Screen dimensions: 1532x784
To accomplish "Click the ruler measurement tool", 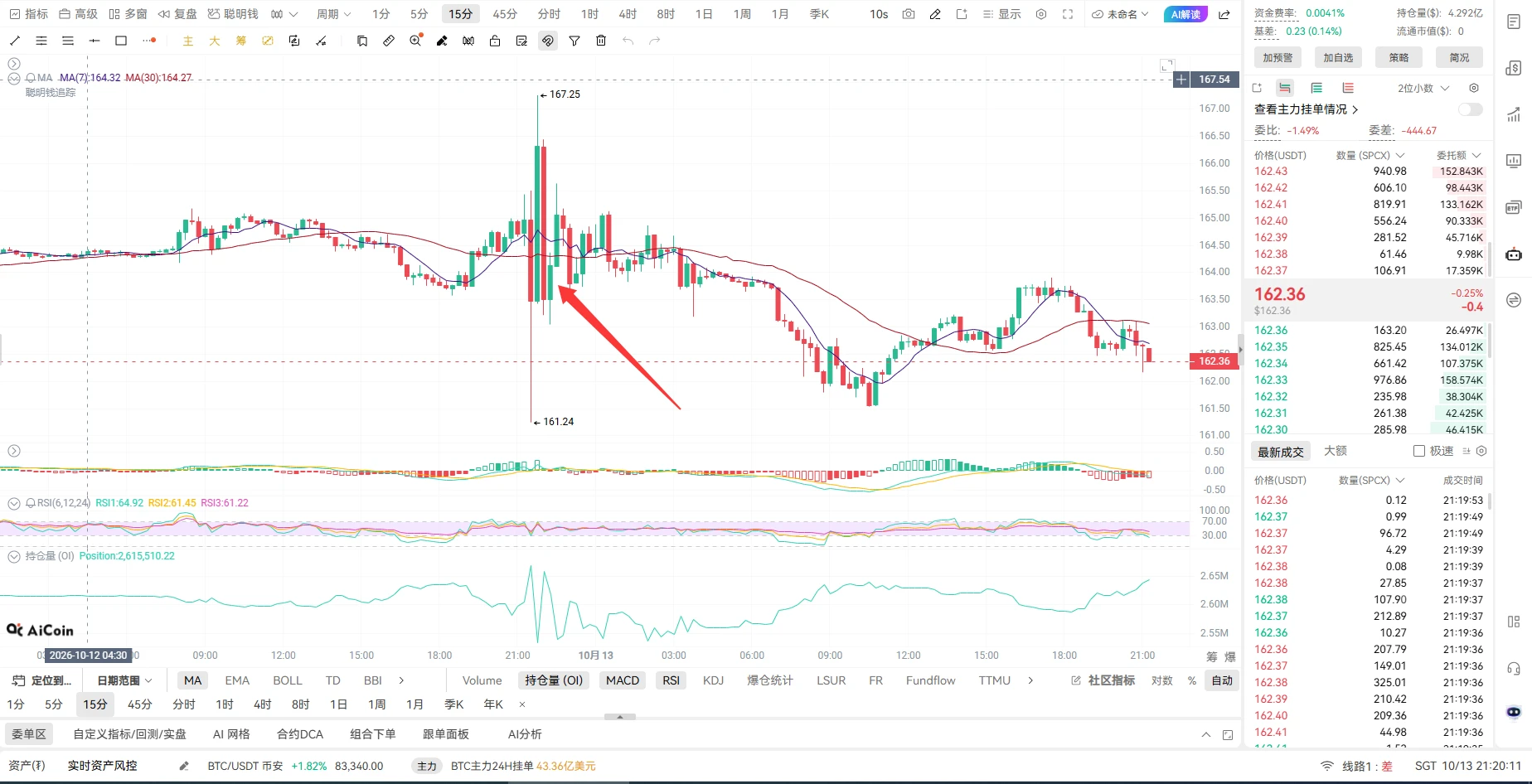I will [389, 41].
